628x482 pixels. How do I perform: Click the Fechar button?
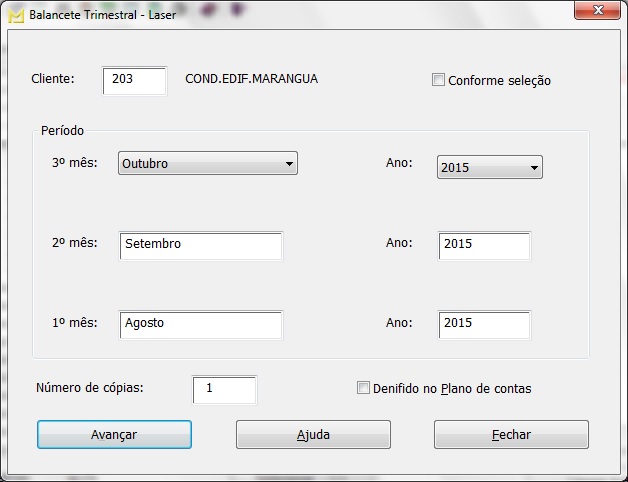tap(511, 435)
